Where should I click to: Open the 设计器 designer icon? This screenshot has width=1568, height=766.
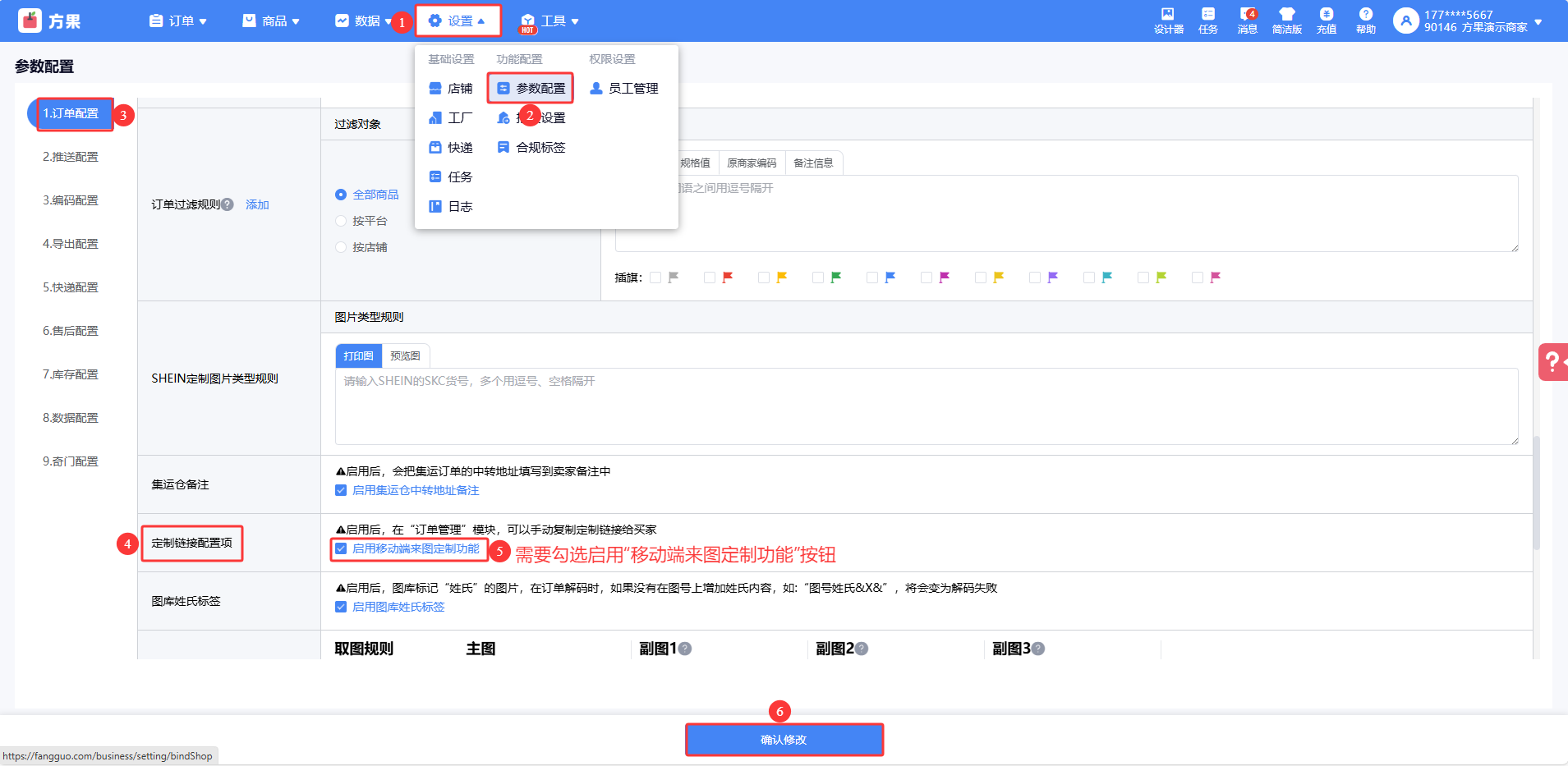tap(1167, 21)
